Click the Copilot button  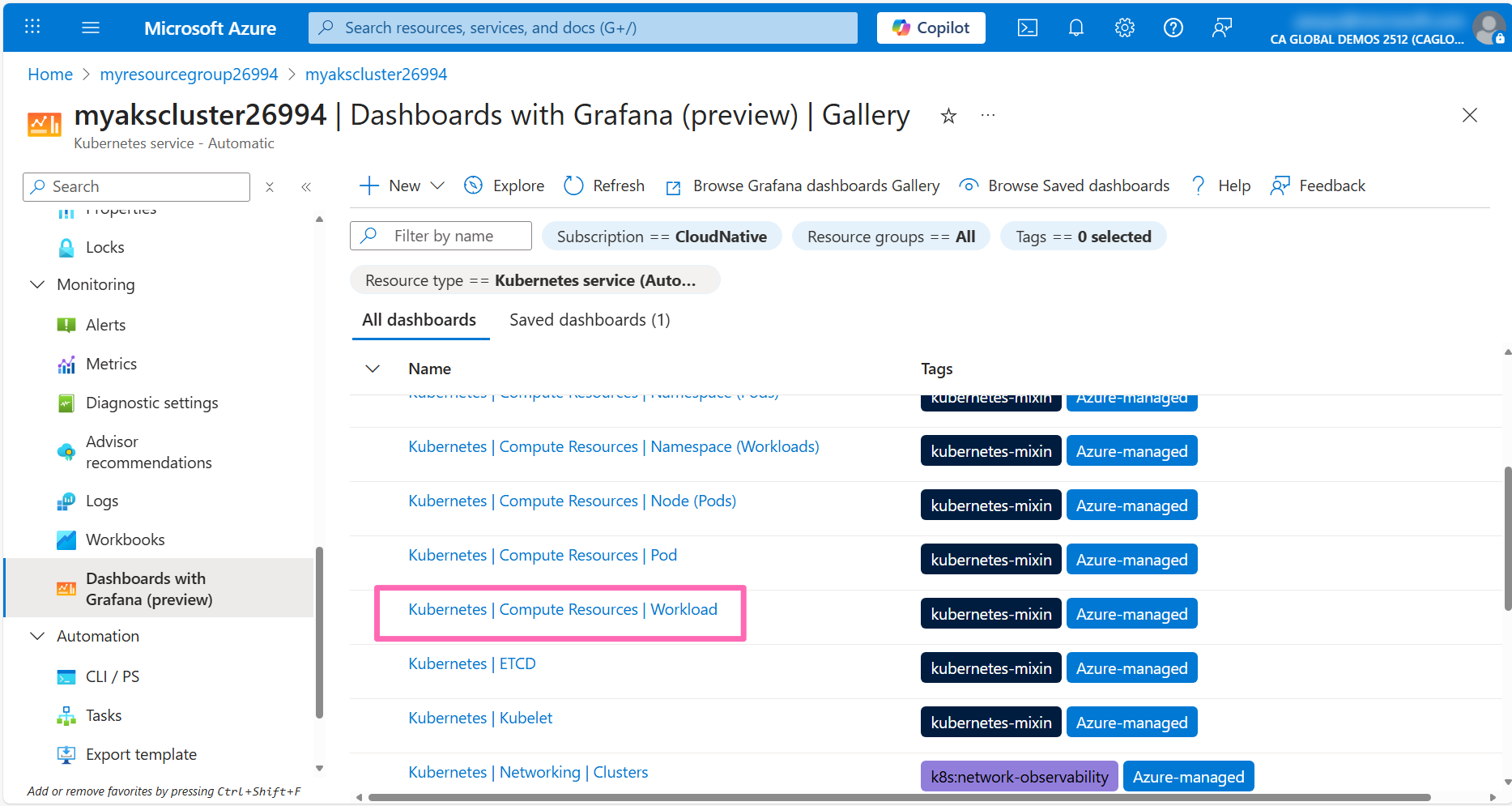click(x=931, y=28)
